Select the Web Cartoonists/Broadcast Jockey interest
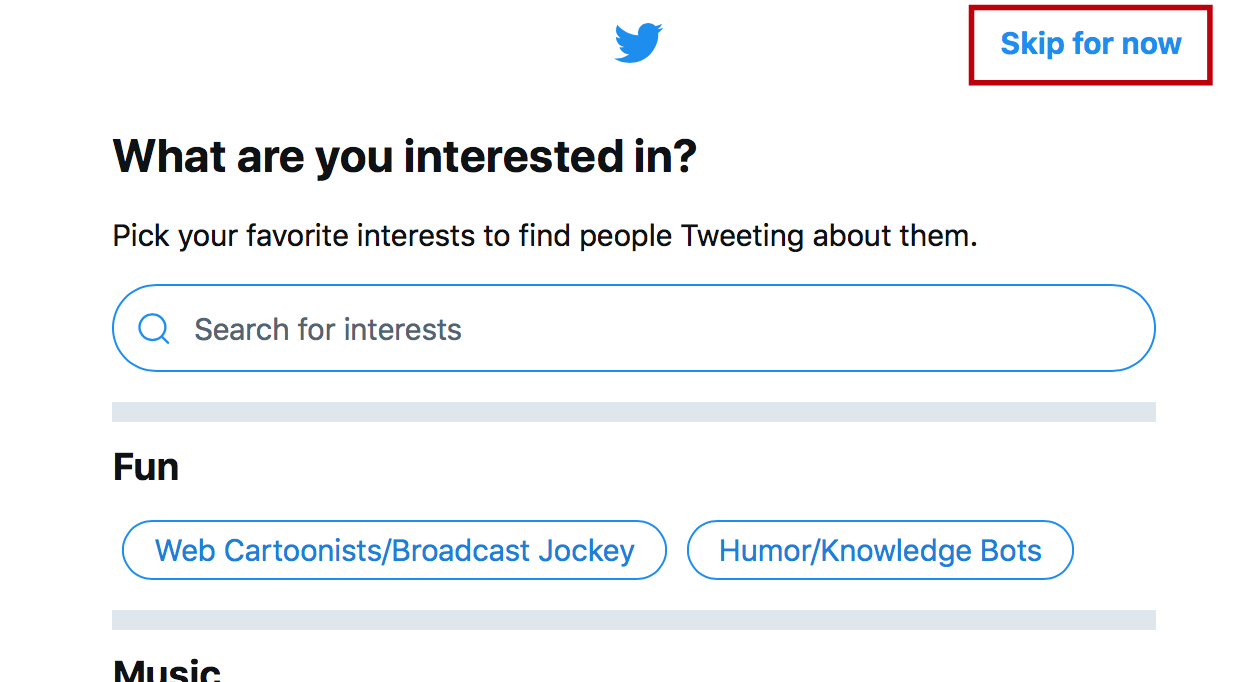This screenshot has height=682, width=1242. coord(394,550)
